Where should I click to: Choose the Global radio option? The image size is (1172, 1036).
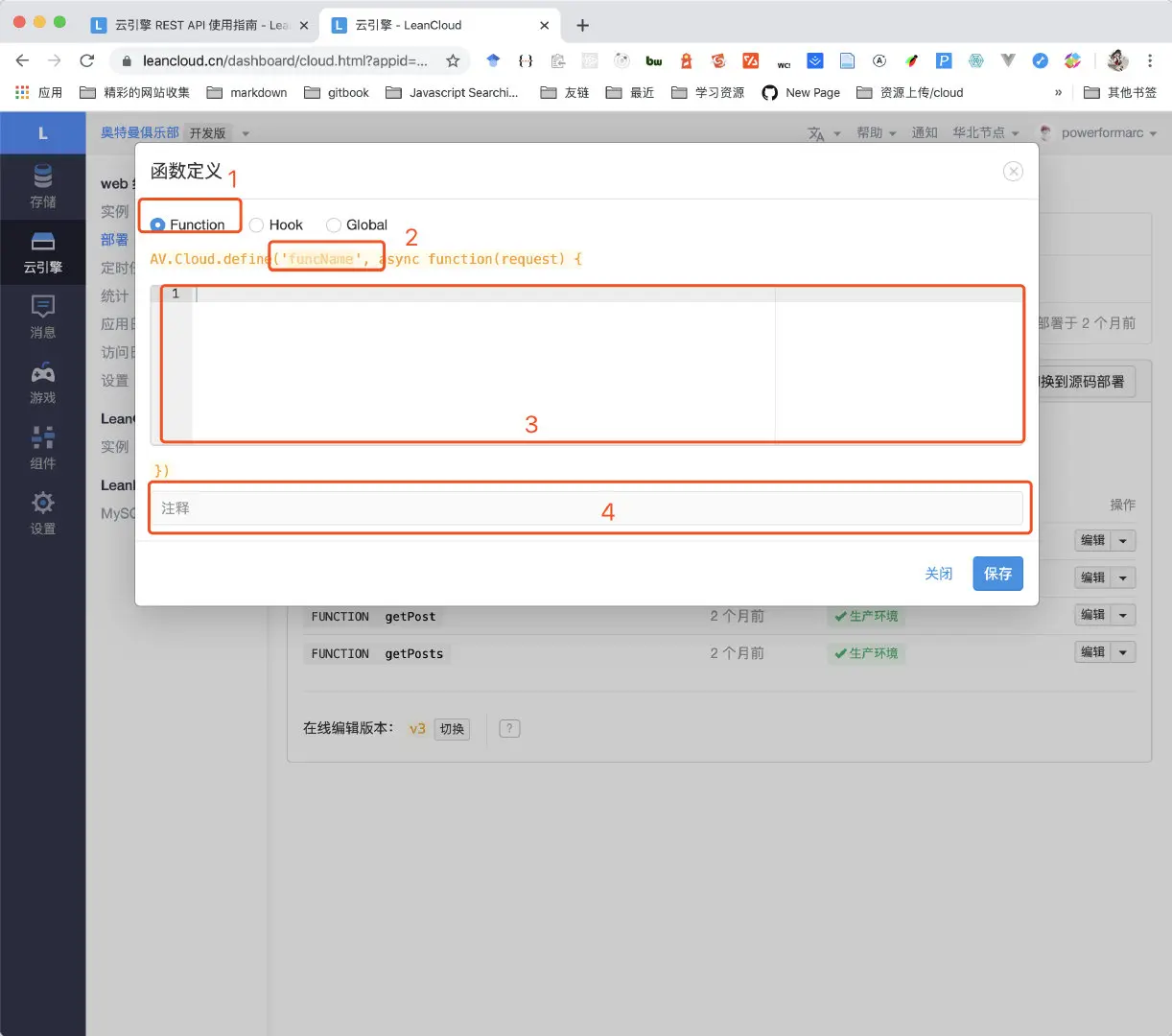click(x=334, y=225)
